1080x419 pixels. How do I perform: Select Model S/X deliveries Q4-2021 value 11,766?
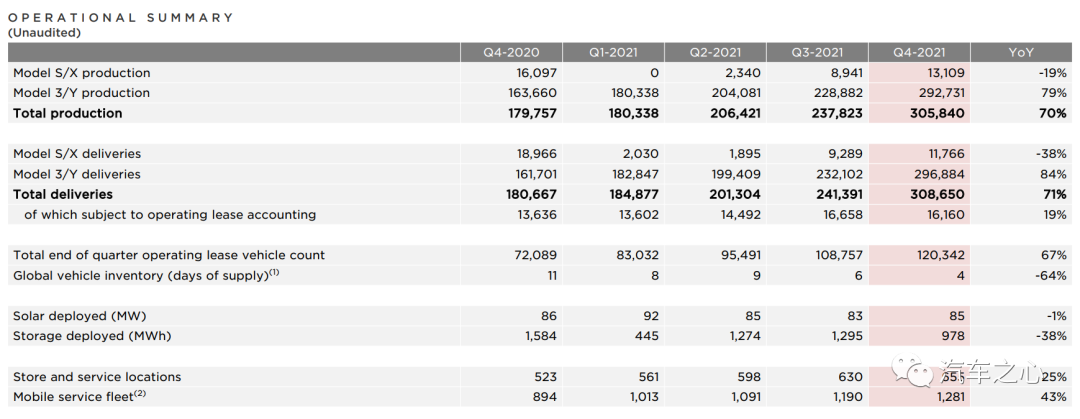click(946, 154)
